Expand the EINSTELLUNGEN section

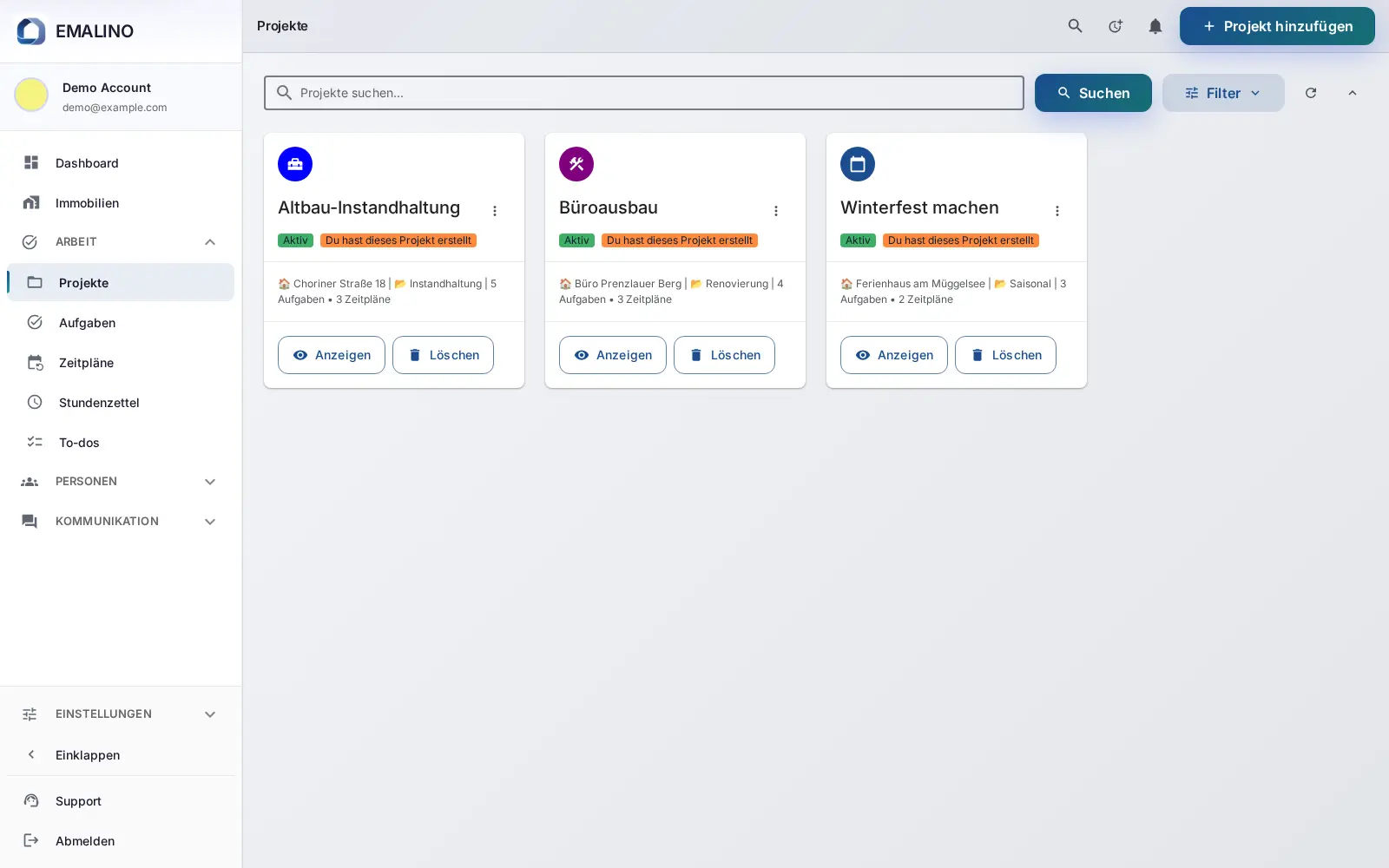pyautogui.click(x=121, y=714)
